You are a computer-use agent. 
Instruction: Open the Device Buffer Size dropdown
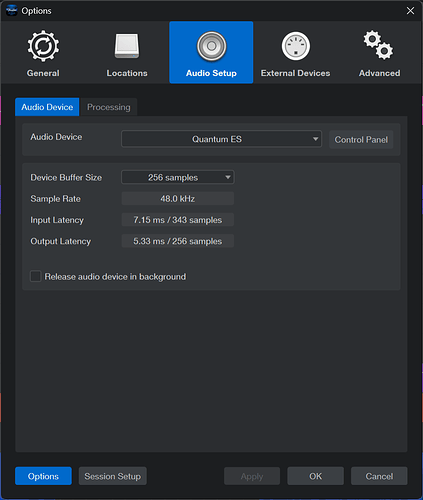178,177
